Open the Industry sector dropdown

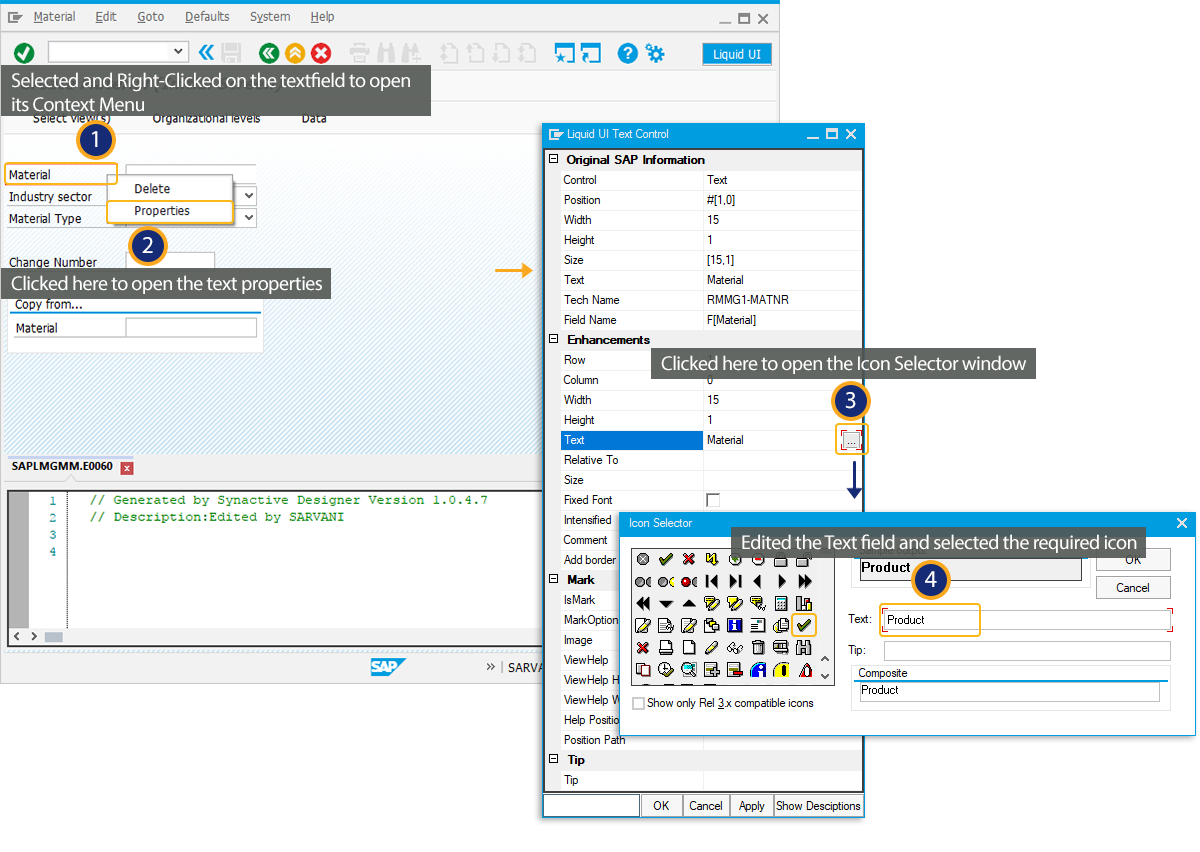(249, 196)
